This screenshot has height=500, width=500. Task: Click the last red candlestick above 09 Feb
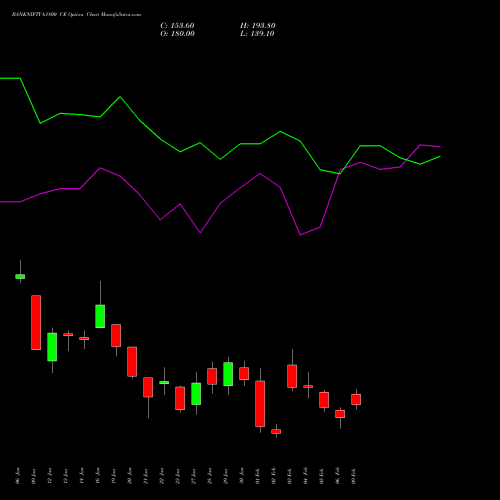coord(356,399)
